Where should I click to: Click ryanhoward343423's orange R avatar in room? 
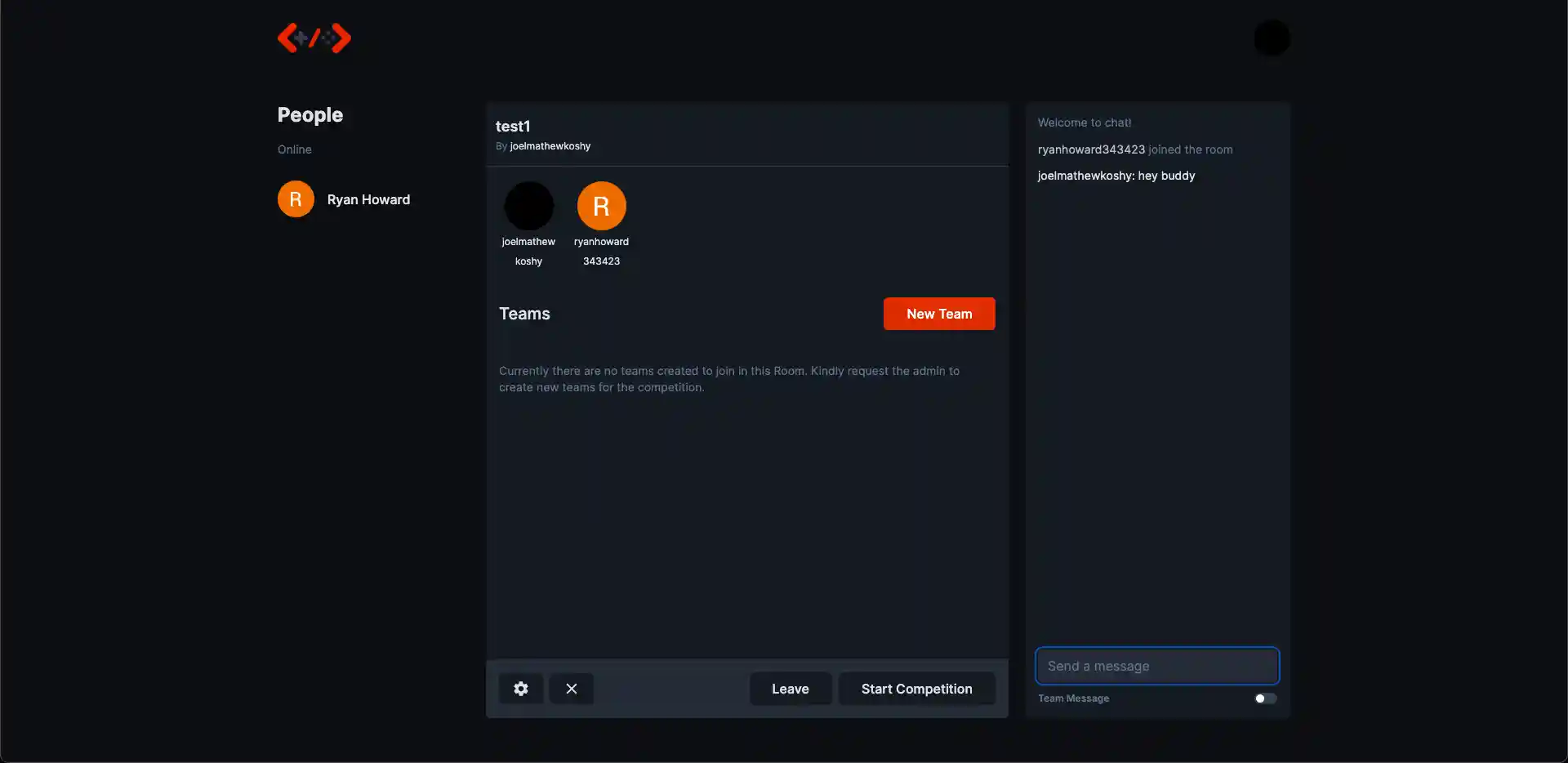601,206
